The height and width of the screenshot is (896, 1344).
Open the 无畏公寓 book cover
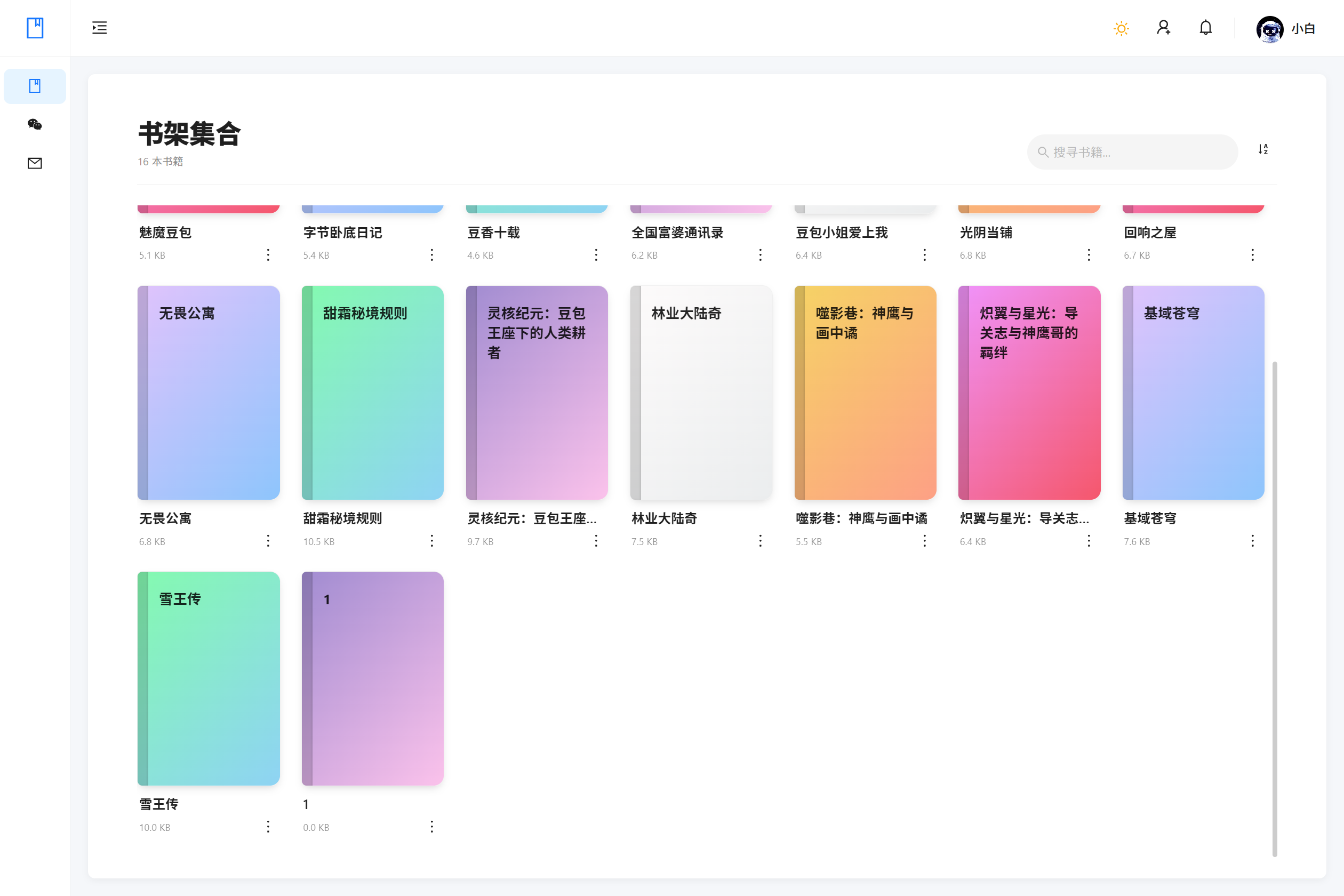coord(209,393)
